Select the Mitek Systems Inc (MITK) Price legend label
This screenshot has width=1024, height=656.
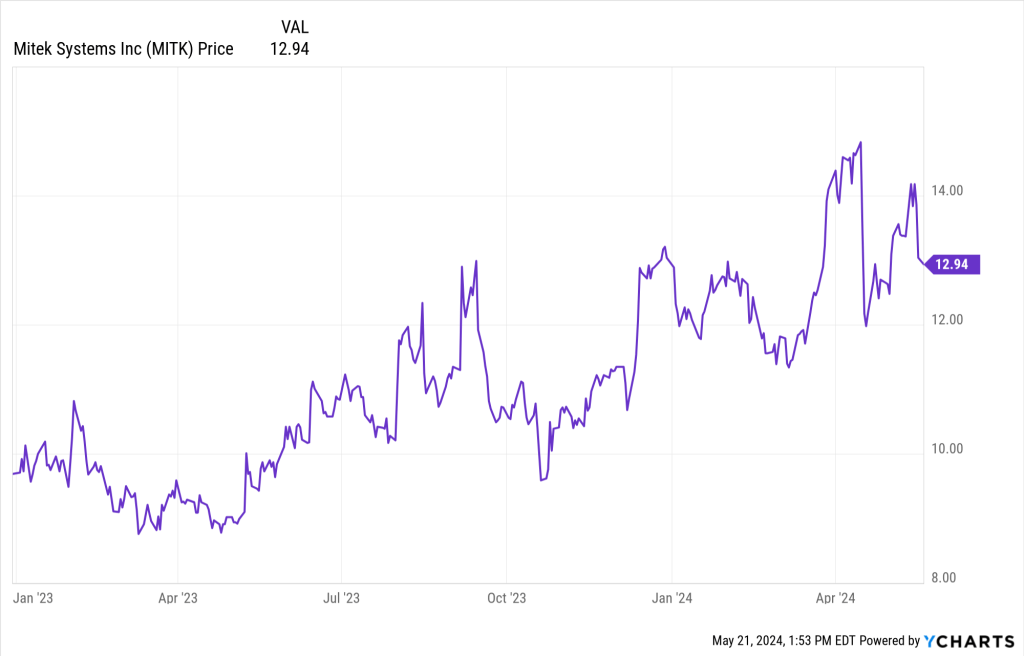pos(123,48)
